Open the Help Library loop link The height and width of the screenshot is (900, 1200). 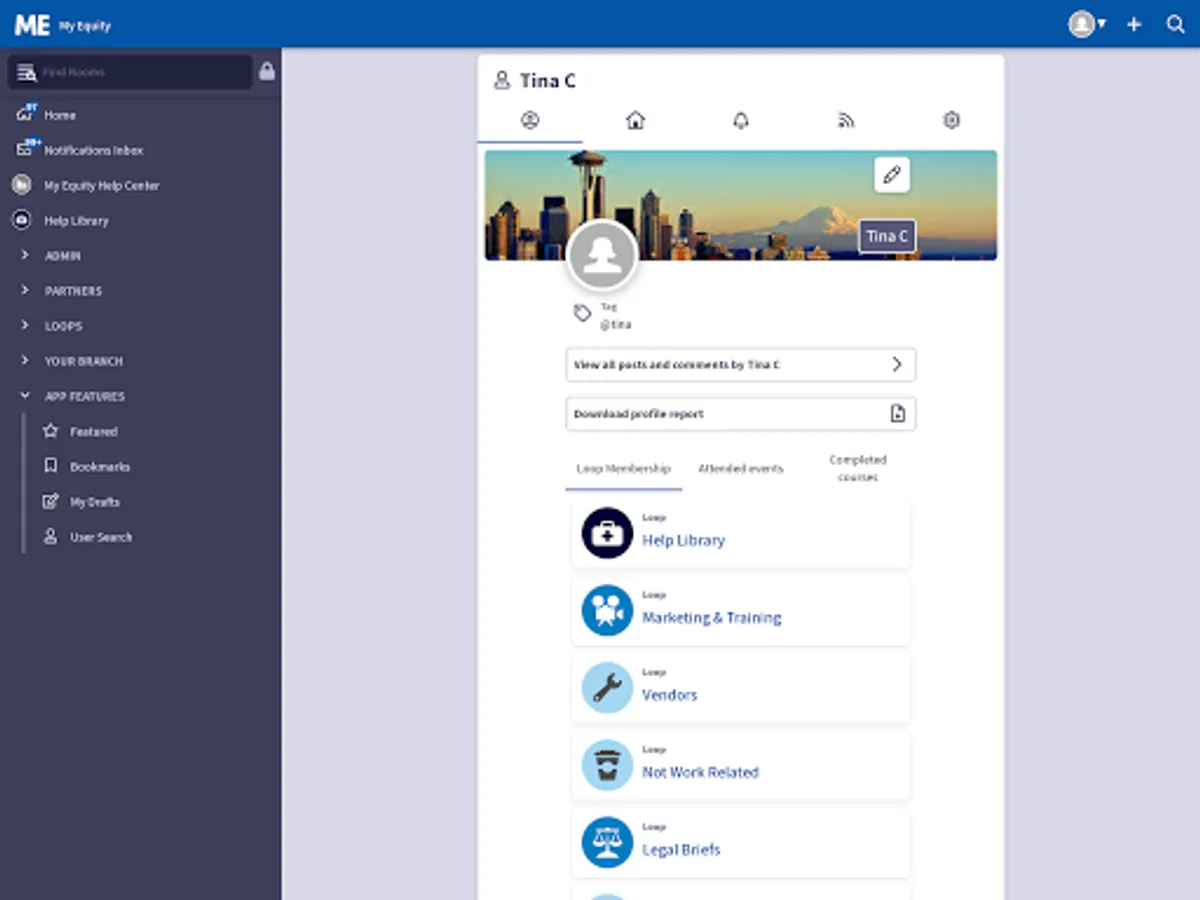point(683,540)
